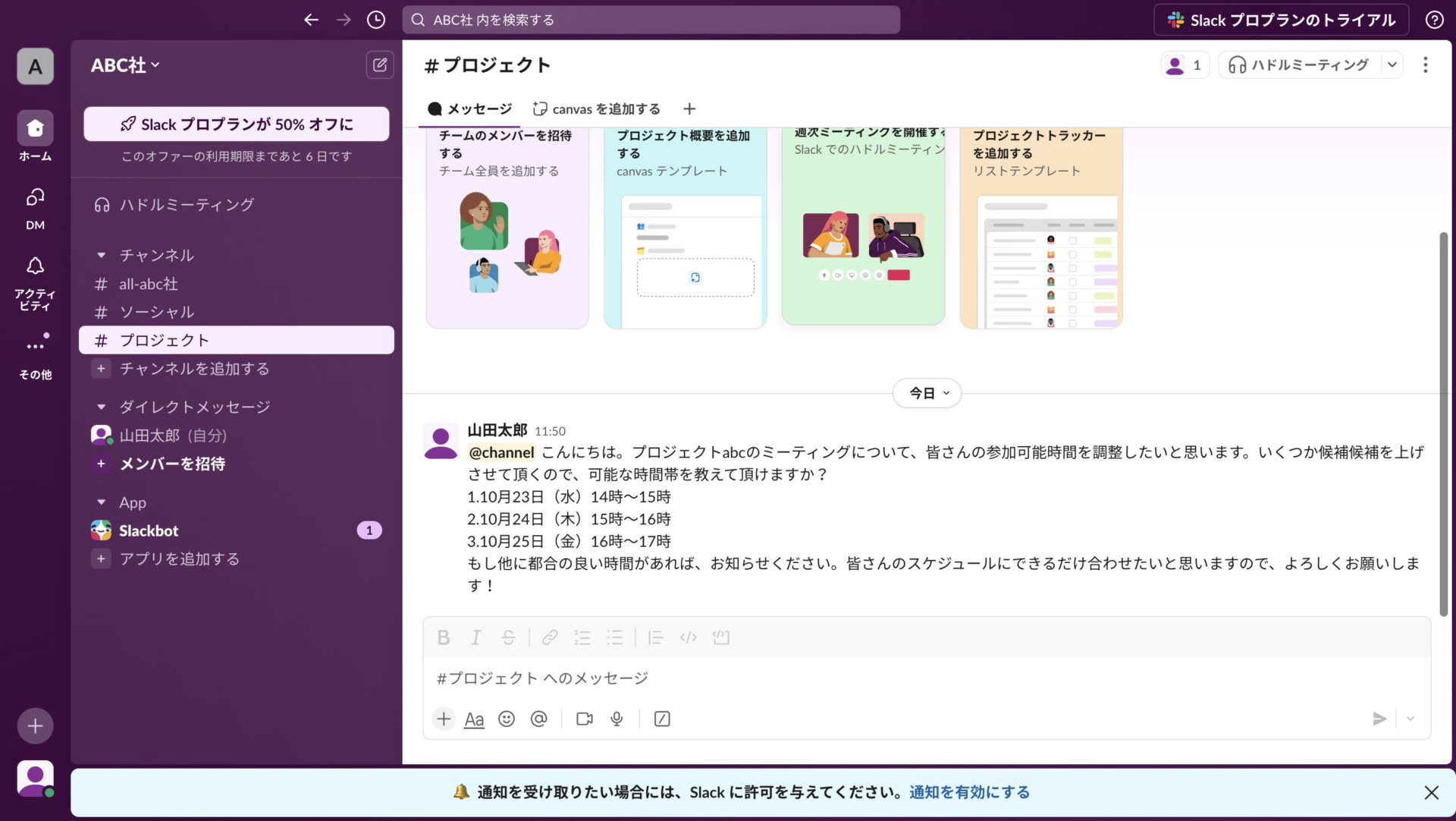This screenshot has height=821, width=1456.
Task: Expand the ABC社 workspace menu
Action: (124, 65)
